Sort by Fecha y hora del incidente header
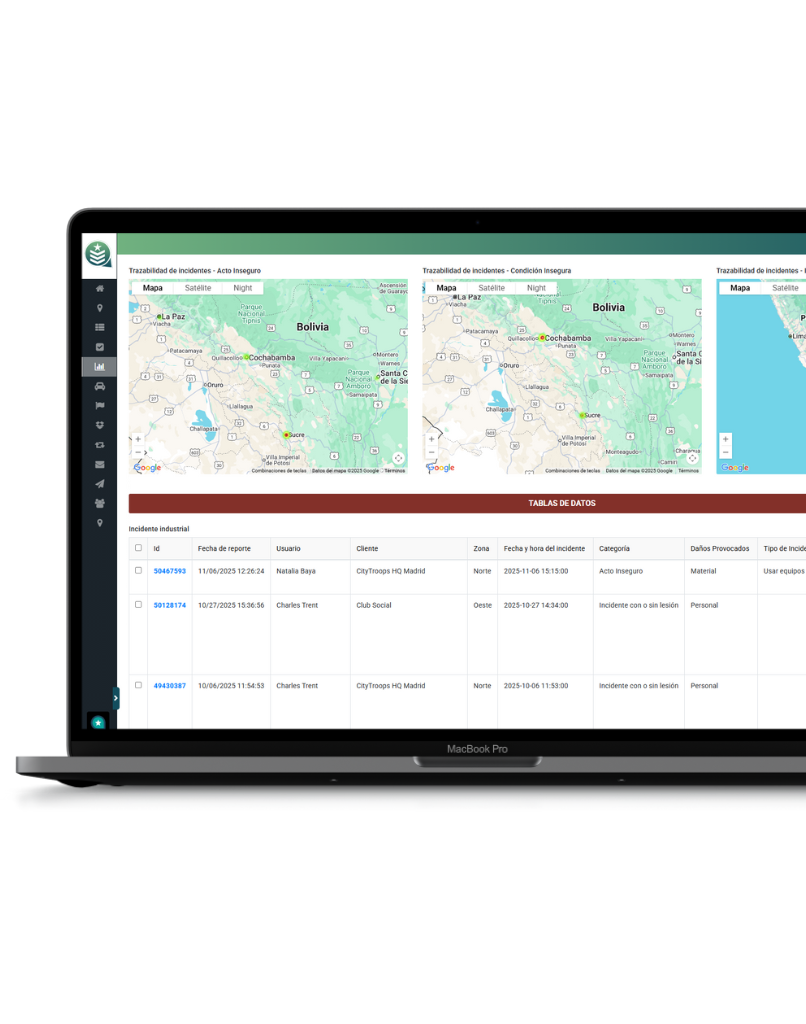The height and width of the screenshot is (1024, 806). click(x=544, y=549)
